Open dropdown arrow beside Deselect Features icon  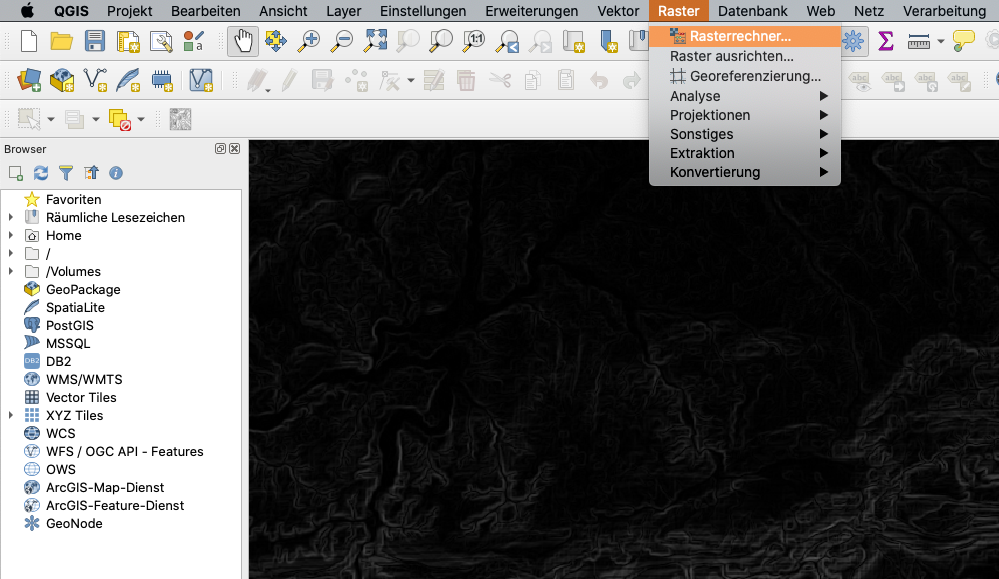pos(141,119)
